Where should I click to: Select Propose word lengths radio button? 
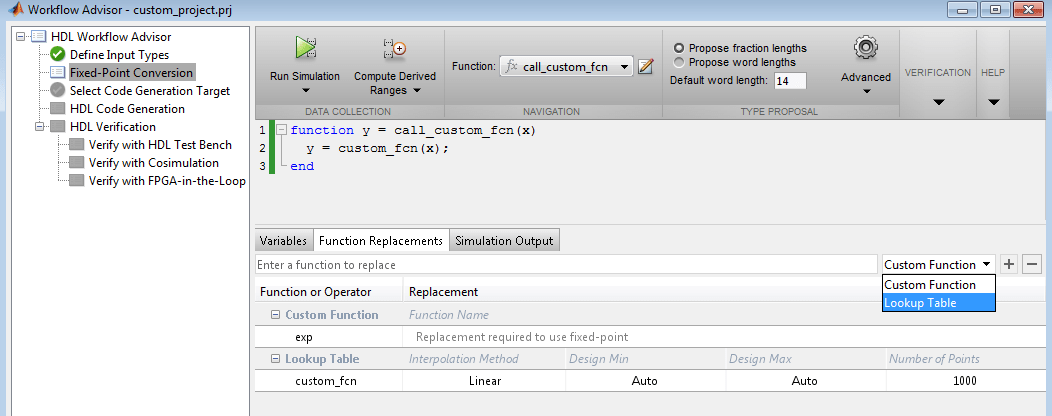click(x=680, y=62)
